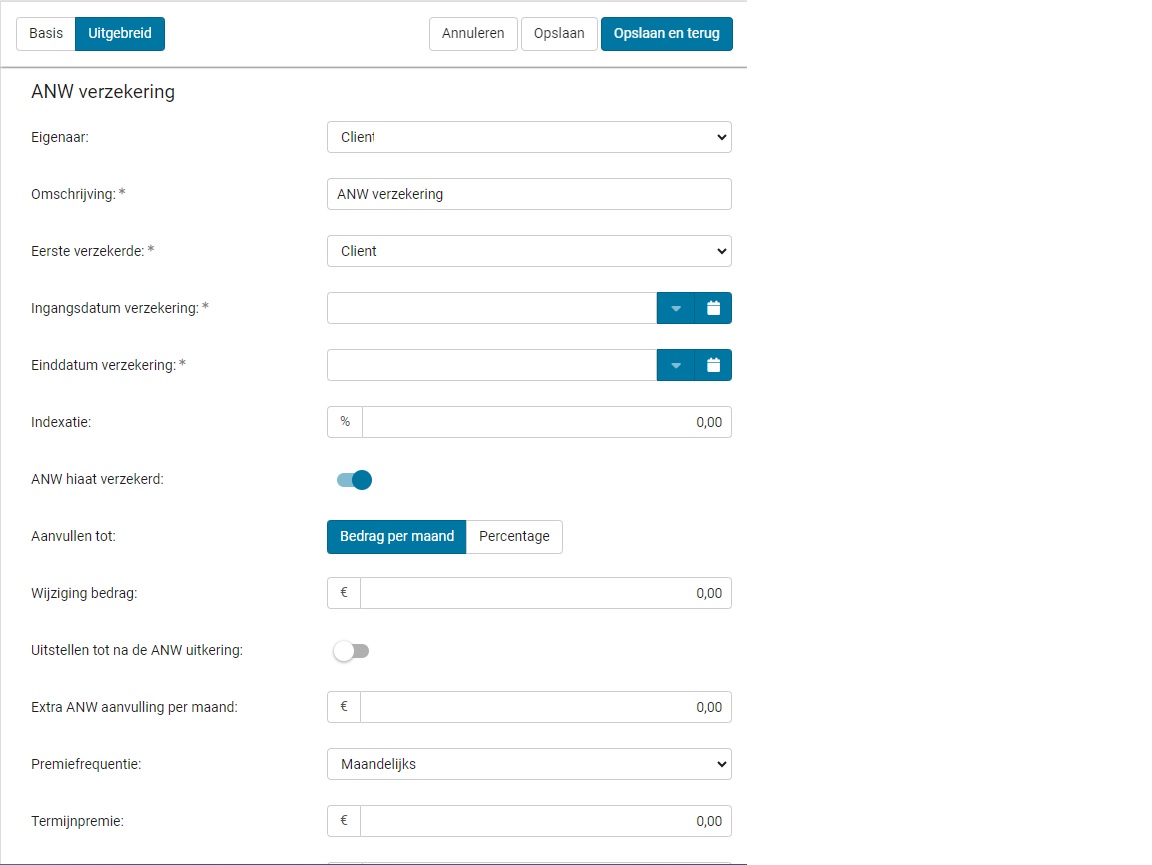Click the 'ANW verzekering' section heading
This screenshot has width=1152, height=865.
(103, 92)
